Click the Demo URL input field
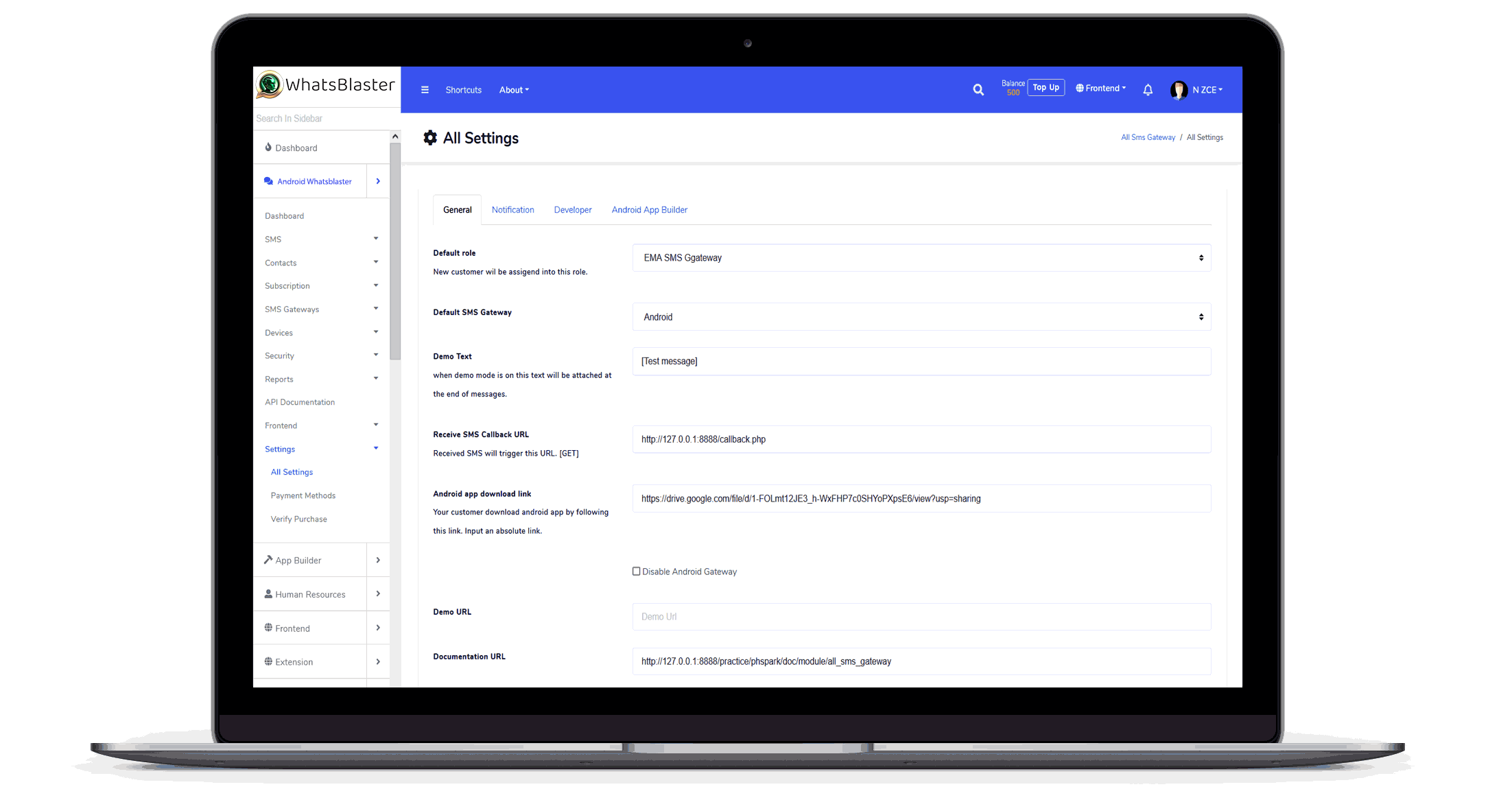The image size is (1512, 800). pyautogui.click(x=921, y=617)
